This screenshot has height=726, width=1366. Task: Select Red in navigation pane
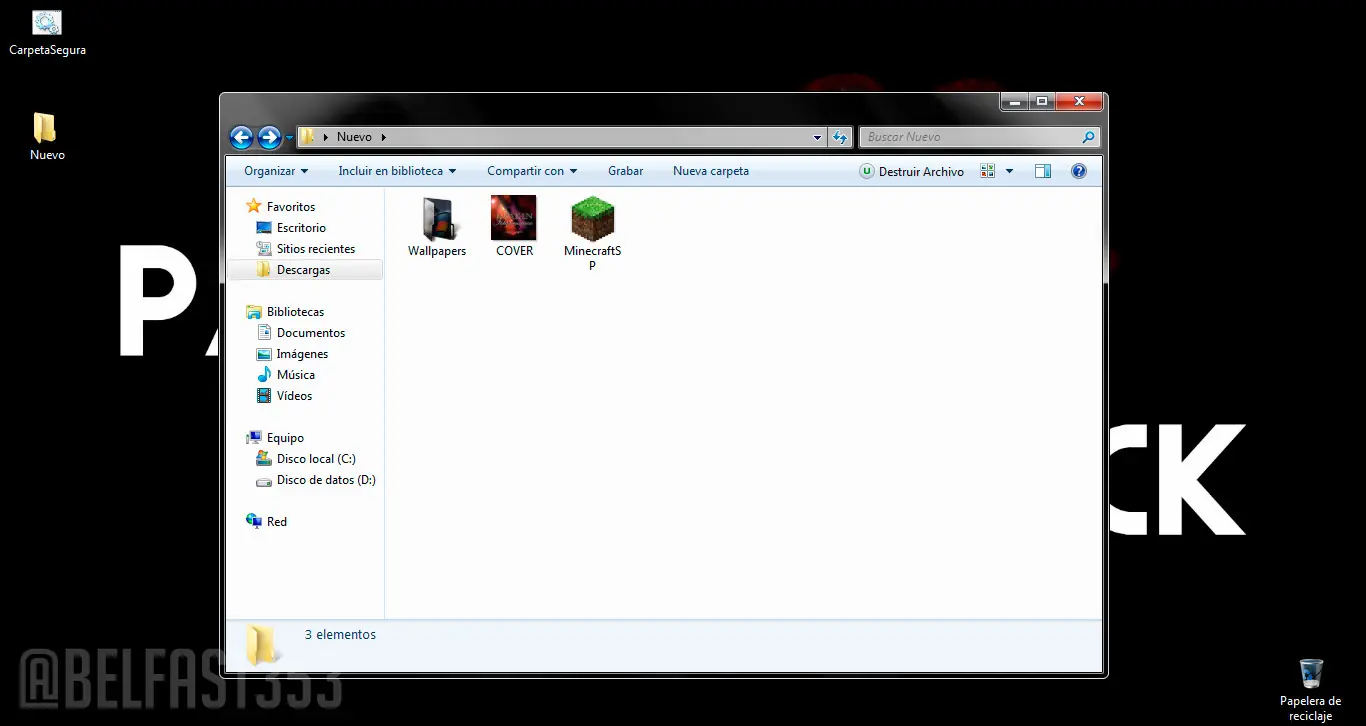coord(267,522)
